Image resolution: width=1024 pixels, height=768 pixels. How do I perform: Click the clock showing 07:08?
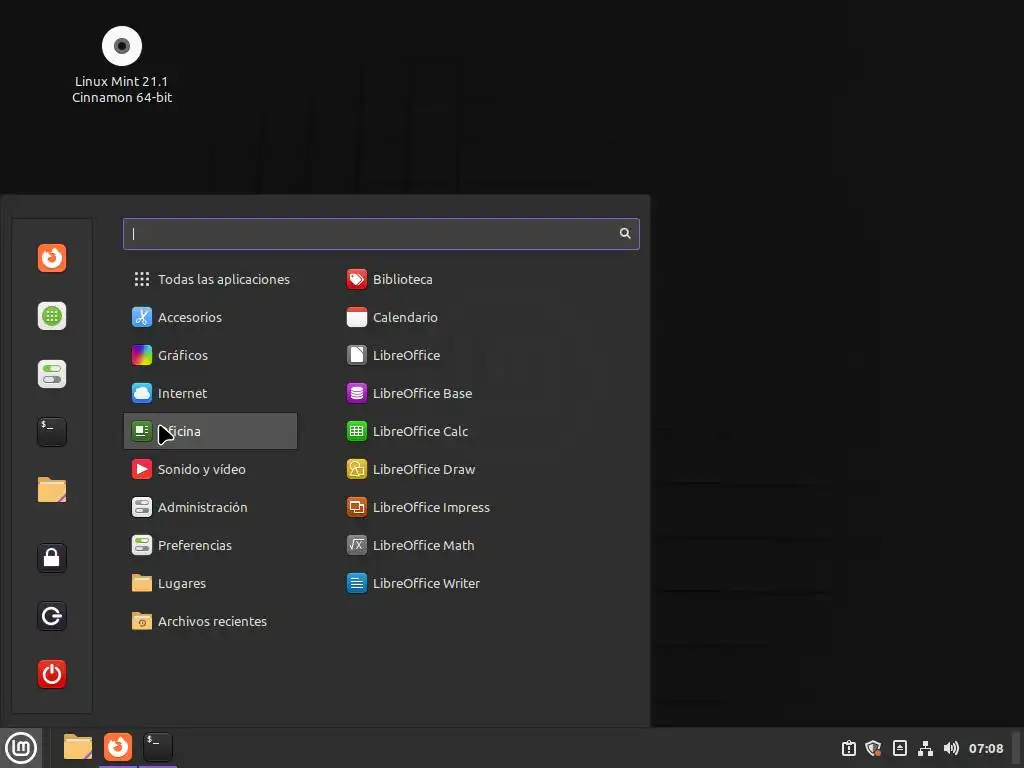(x=986, y=748)
